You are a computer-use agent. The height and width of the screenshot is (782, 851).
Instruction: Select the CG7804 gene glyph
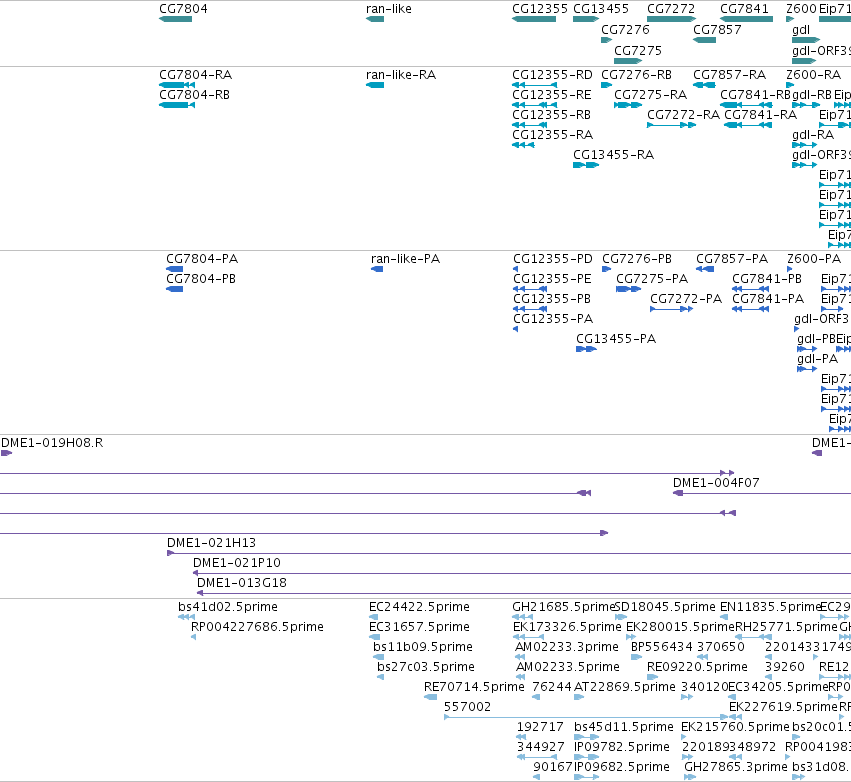pos(175,19)
